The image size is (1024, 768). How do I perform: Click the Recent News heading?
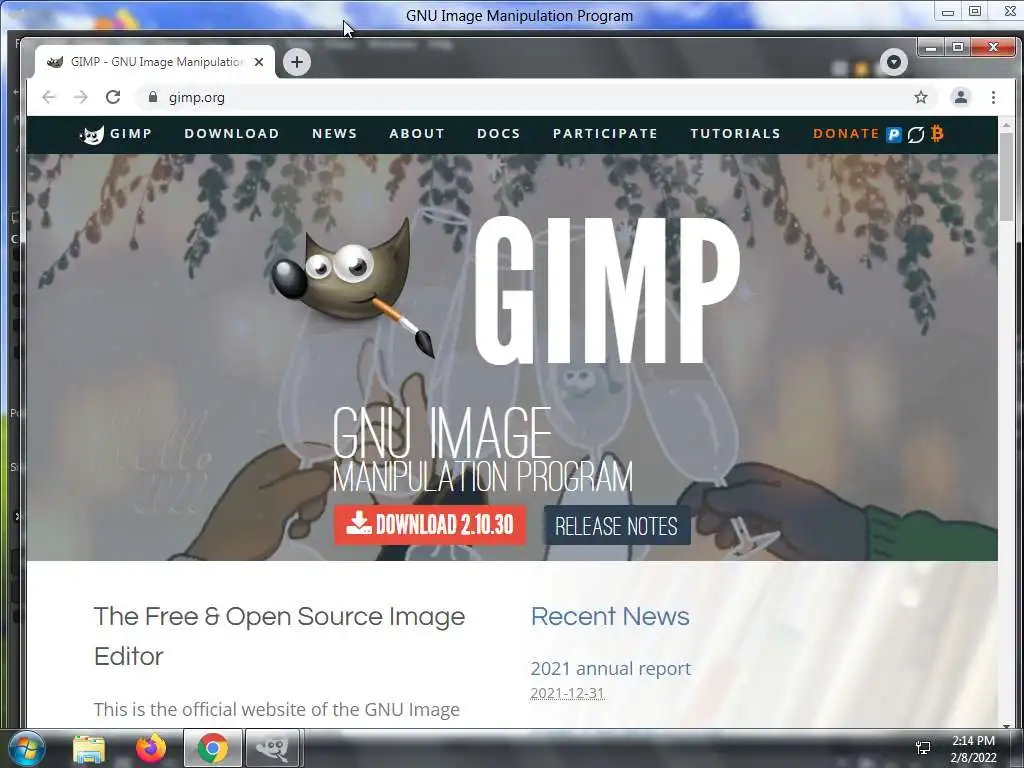610,616
